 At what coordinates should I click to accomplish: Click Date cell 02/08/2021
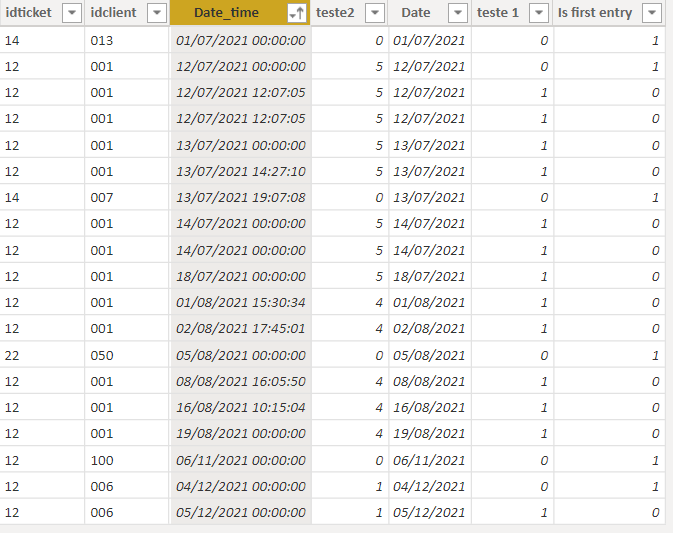[x=429, y=329]
